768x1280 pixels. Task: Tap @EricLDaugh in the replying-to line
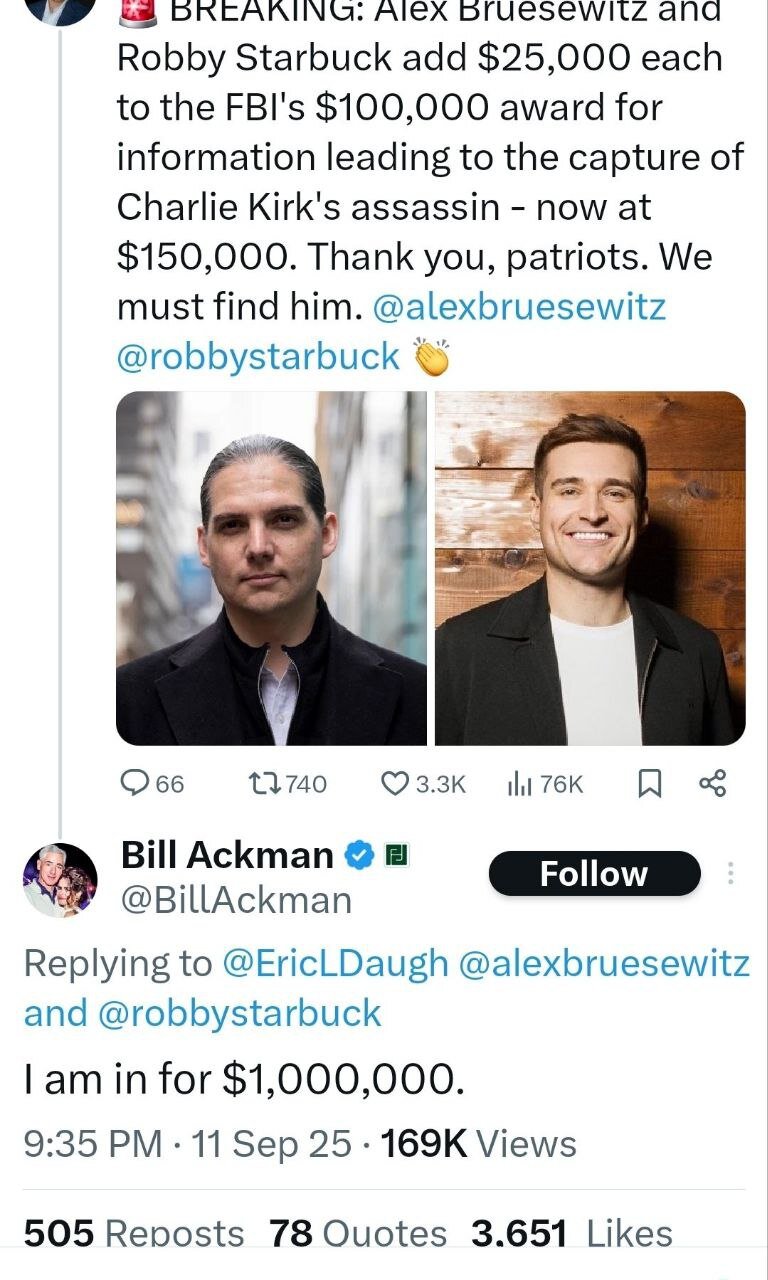coord(335,963)
